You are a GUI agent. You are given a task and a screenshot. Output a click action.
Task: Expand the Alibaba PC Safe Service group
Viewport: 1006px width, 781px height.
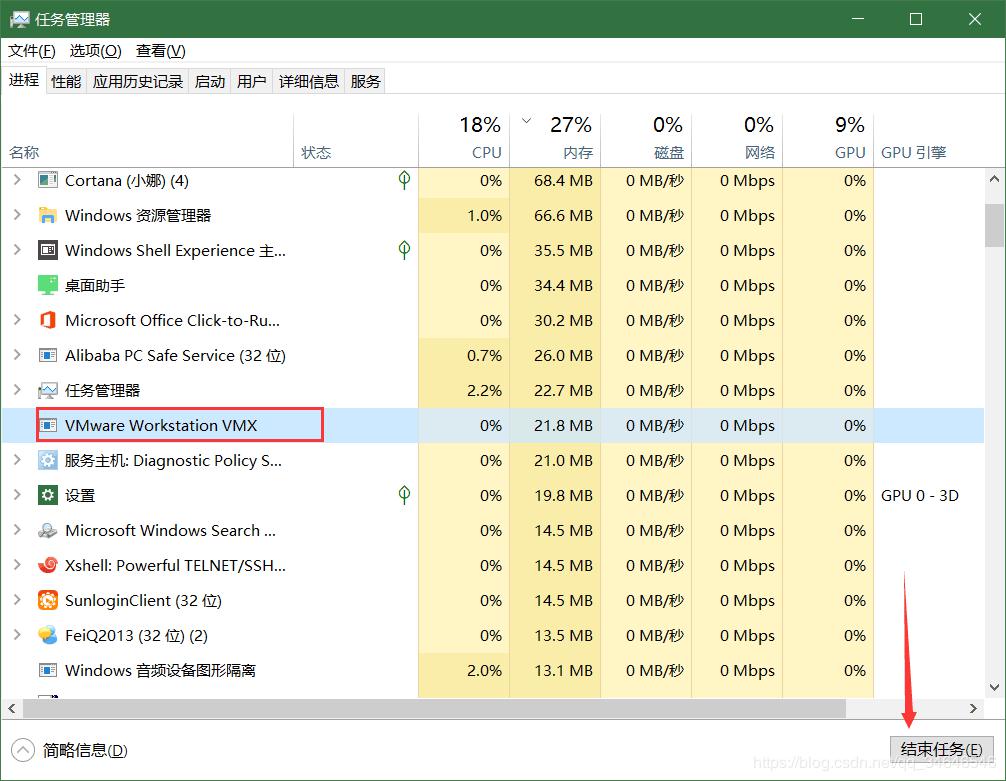17,356
